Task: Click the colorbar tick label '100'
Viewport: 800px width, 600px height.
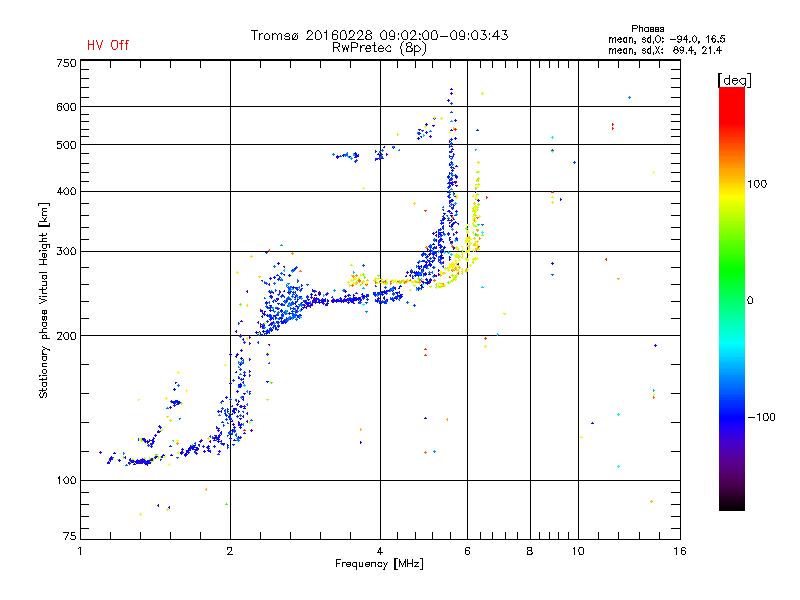Action: (x=757, y=184)
